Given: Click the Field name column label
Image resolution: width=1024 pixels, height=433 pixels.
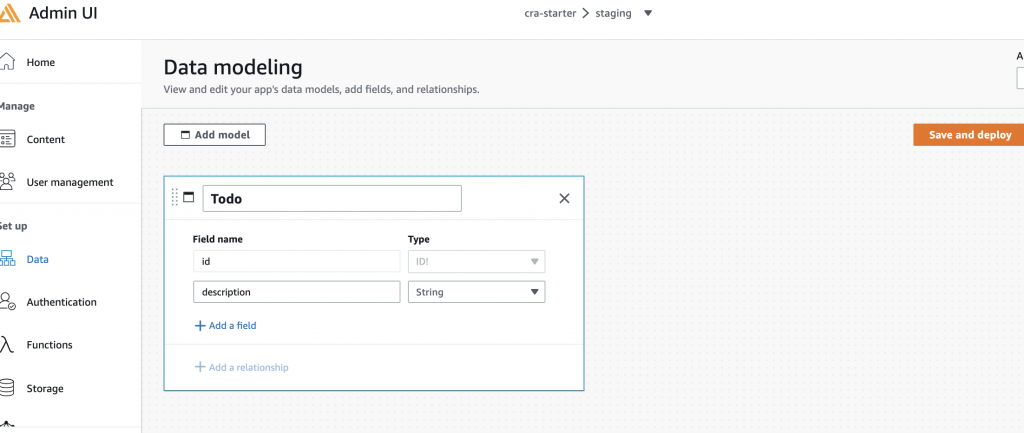Looking at the screenshot, I should click(x=217, y=239).
